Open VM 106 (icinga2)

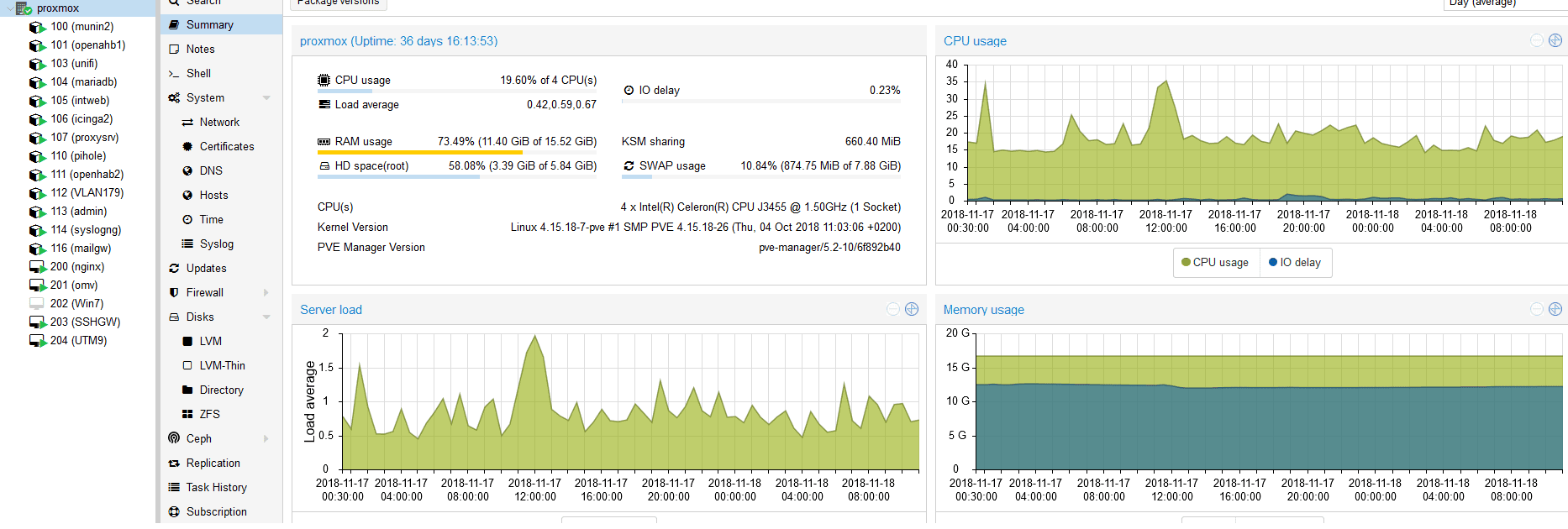pyautogui.click(x=82, y=119)
